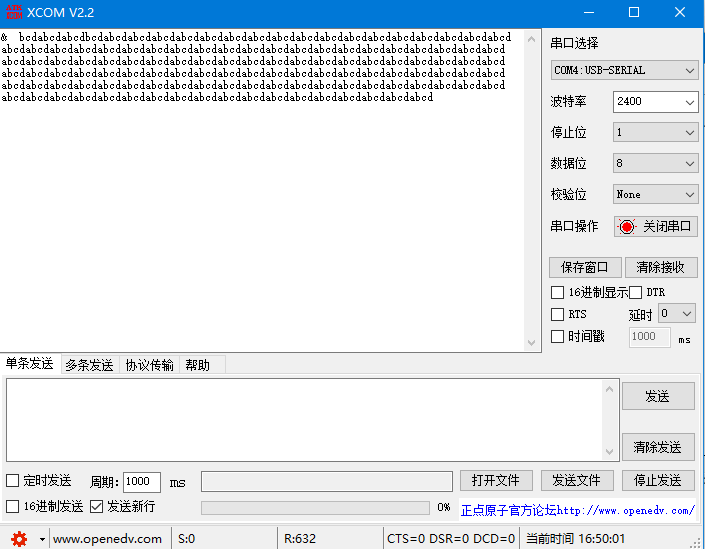The image size is (705, 549).
Task: Open the small arrow beside the gear icon
Action: [x=42, y=539]
